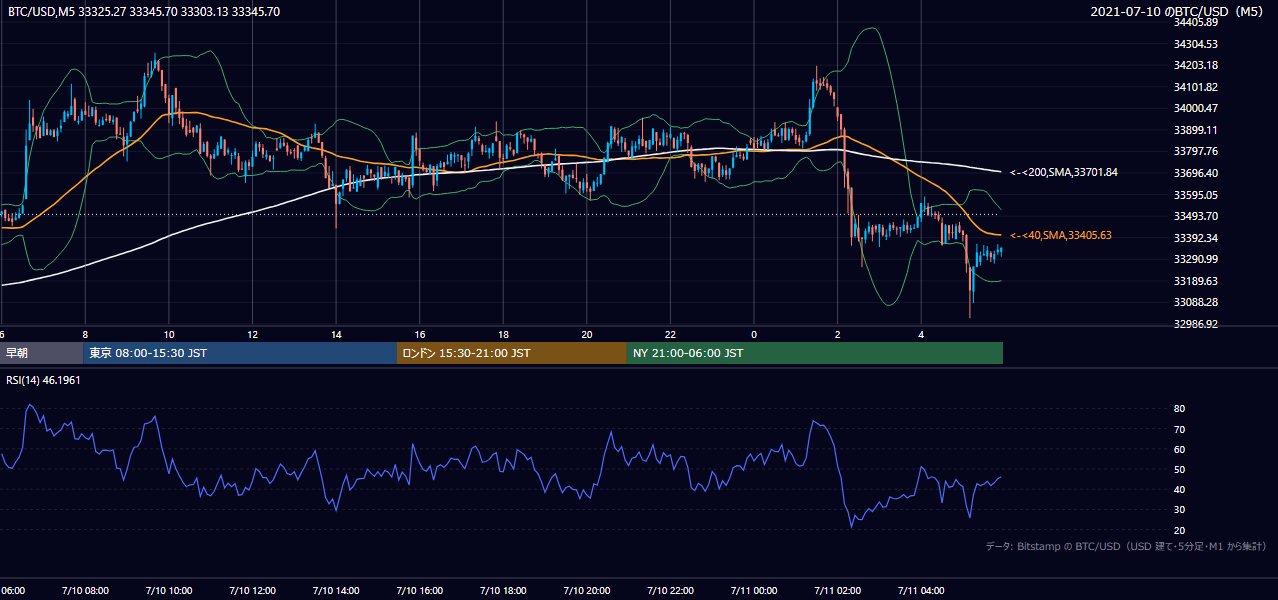Click price axis label 33493.70
The image size is (1278, 600).
pos(1196,216)
